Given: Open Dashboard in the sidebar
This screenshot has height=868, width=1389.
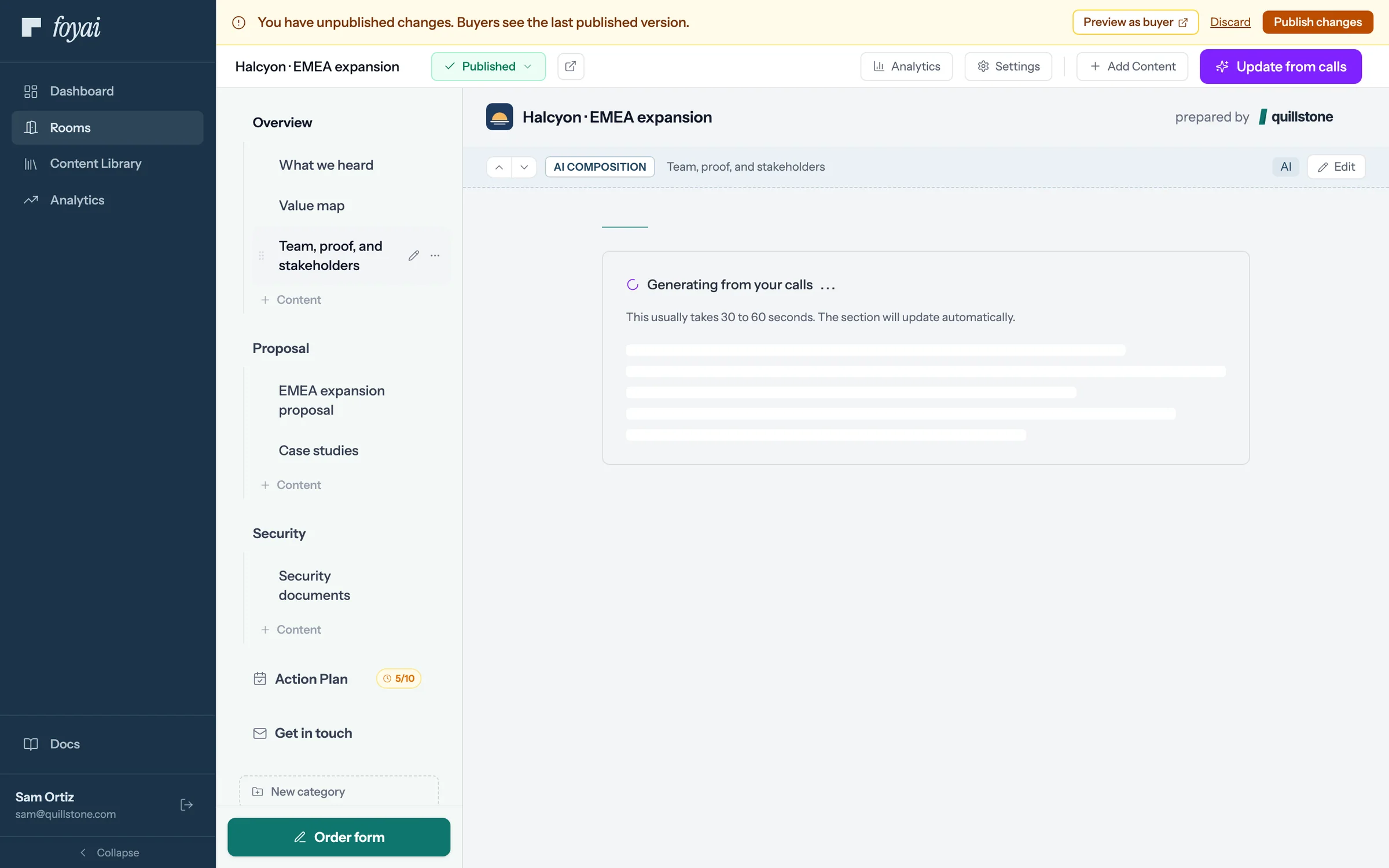Looking at the screenshot, I should point(107,91).
